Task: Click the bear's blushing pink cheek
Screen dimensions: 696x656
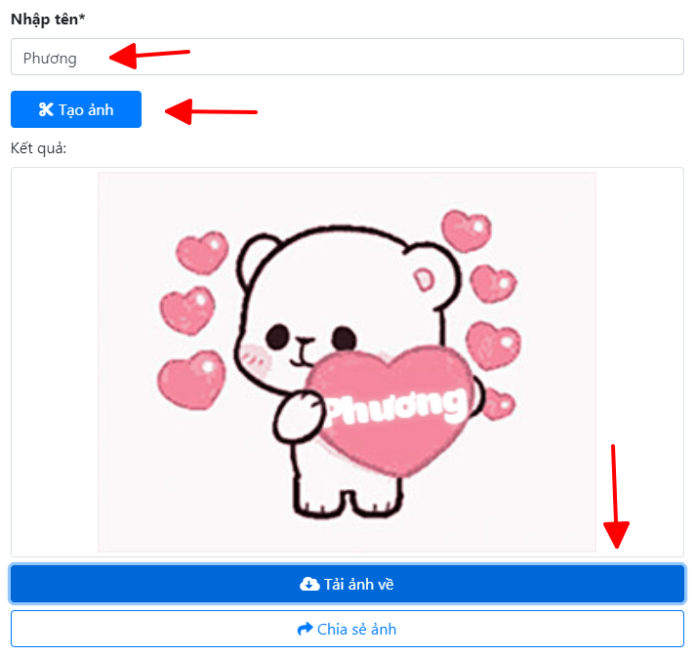Action: pos(256,352)
